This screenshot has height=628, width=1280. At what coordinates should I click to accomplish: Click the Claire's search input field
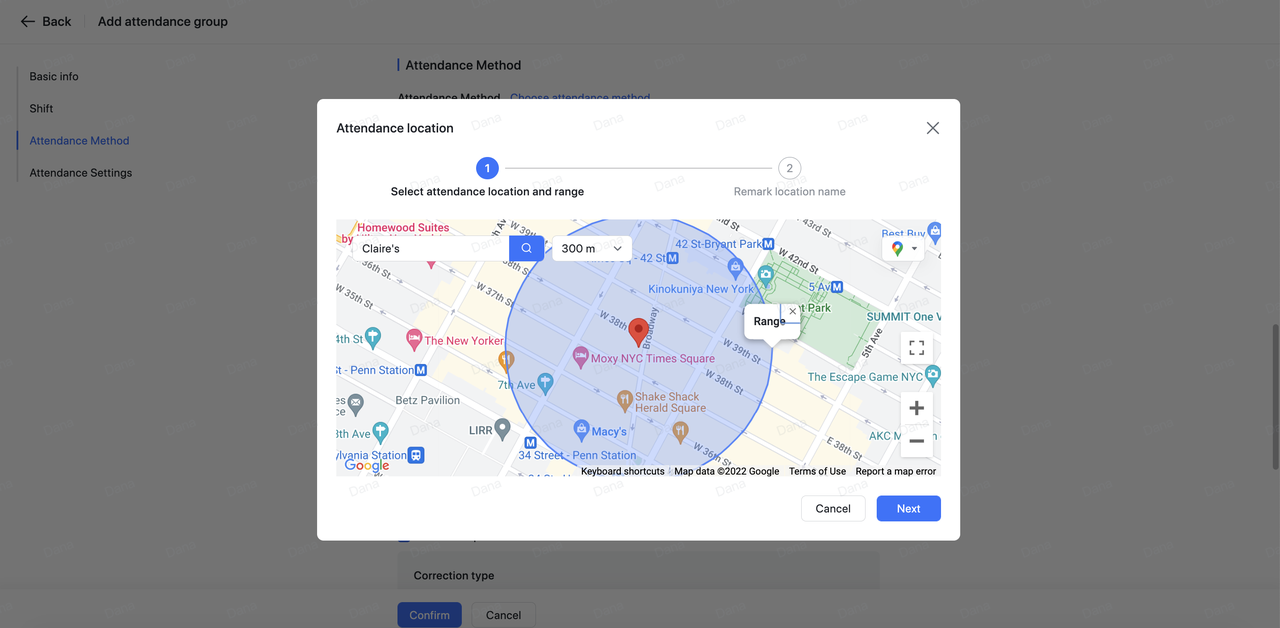click(x=430, y=248)
